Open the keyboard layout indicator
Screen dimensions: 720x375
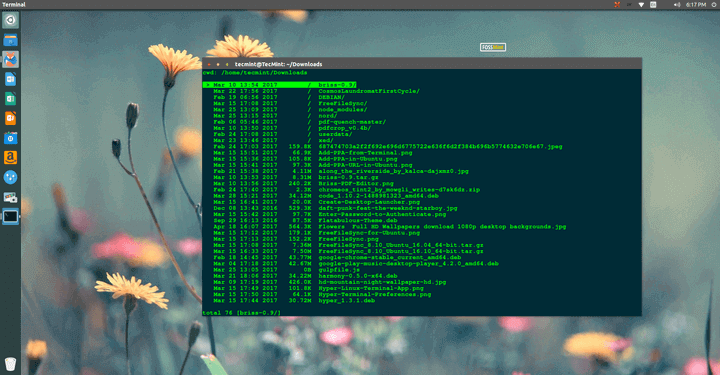(653, 5)
